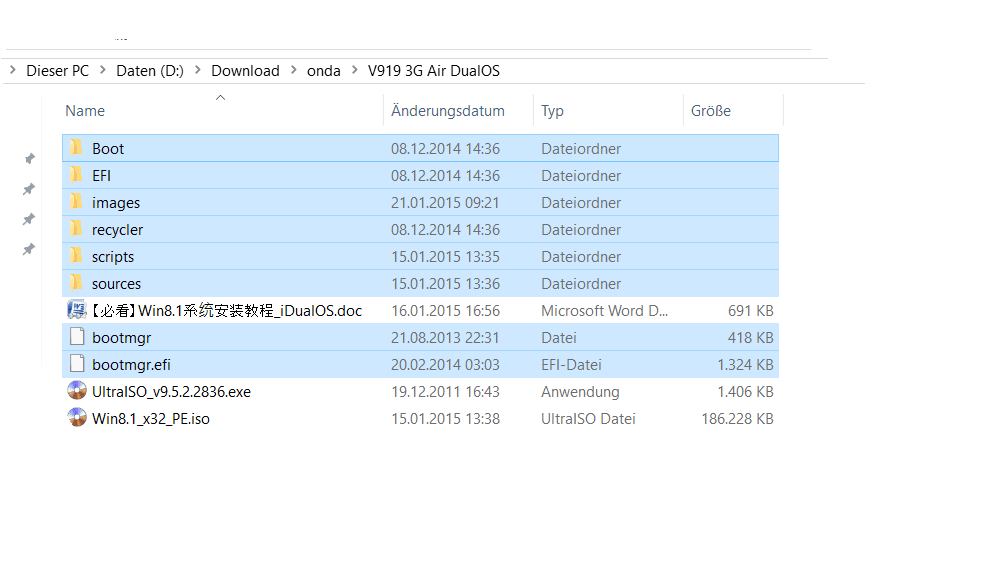Select the EFI folder icon
Viewport: 992px width, 571px height.
tap(77, 175)
